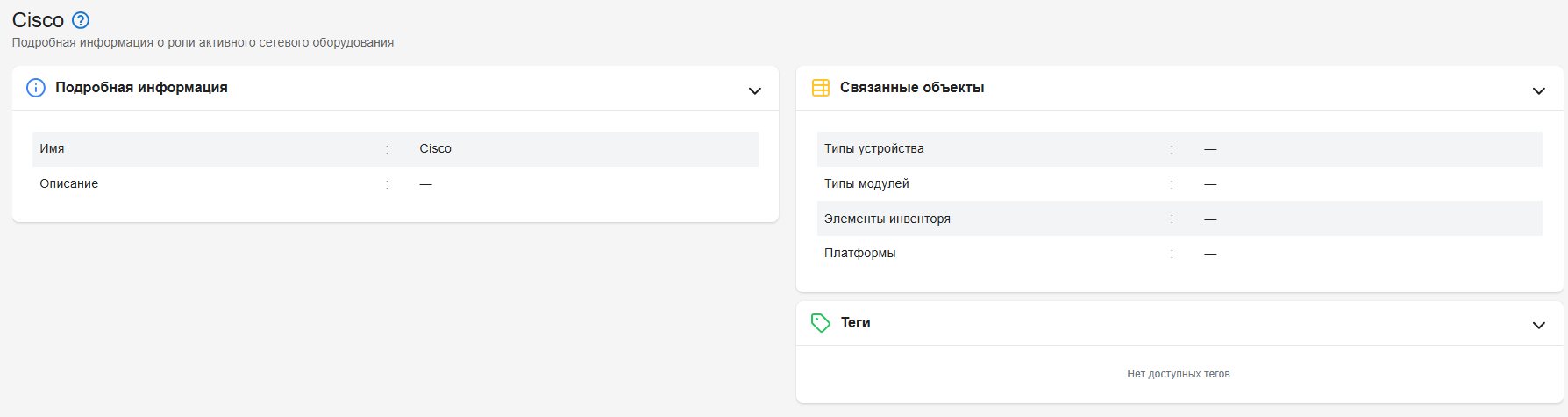Click the Связанные объекты panel heading
1568x417 pixels.
coord(912,88)
